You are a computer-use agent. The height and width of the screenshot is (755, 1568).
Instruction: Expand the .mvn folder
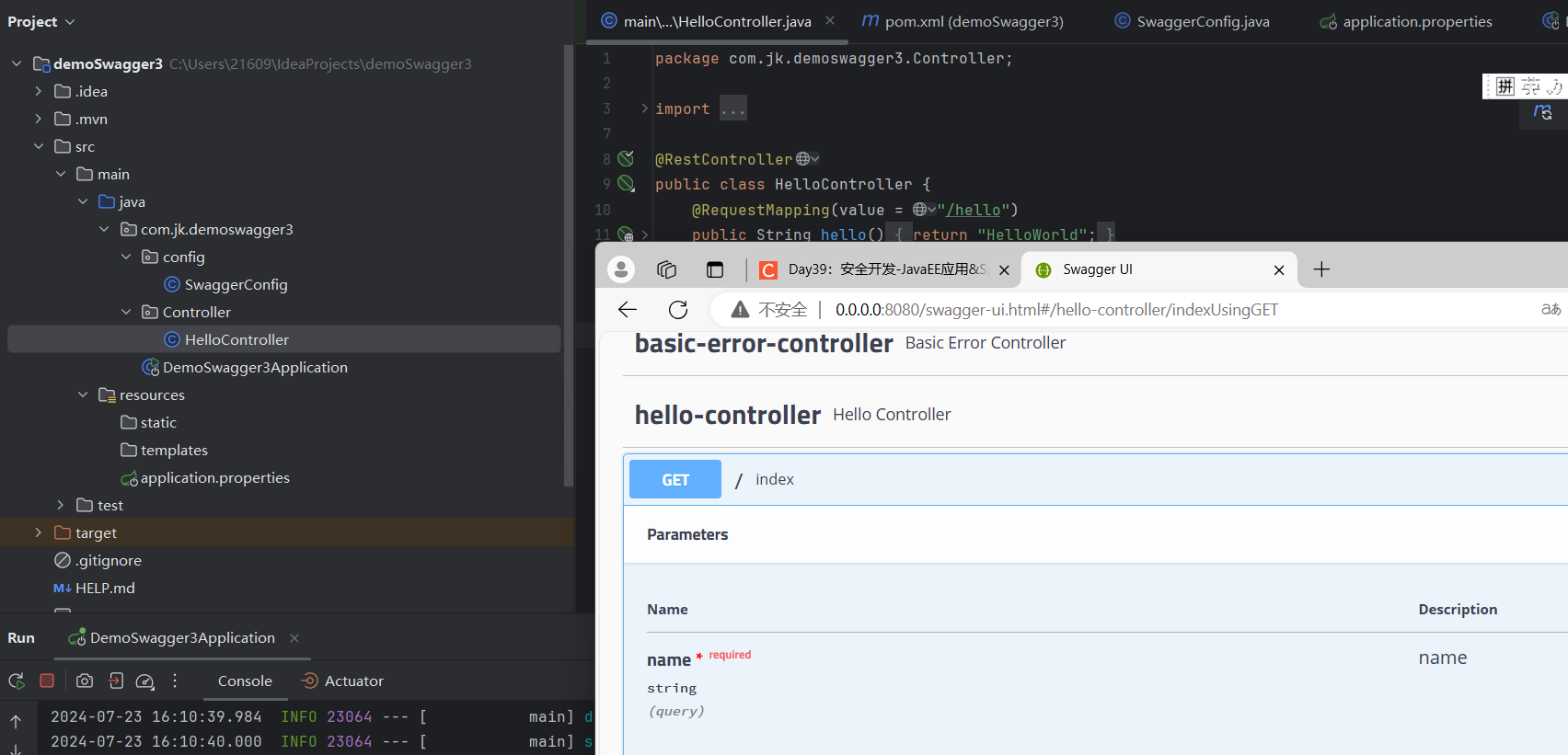coord(39,119)
